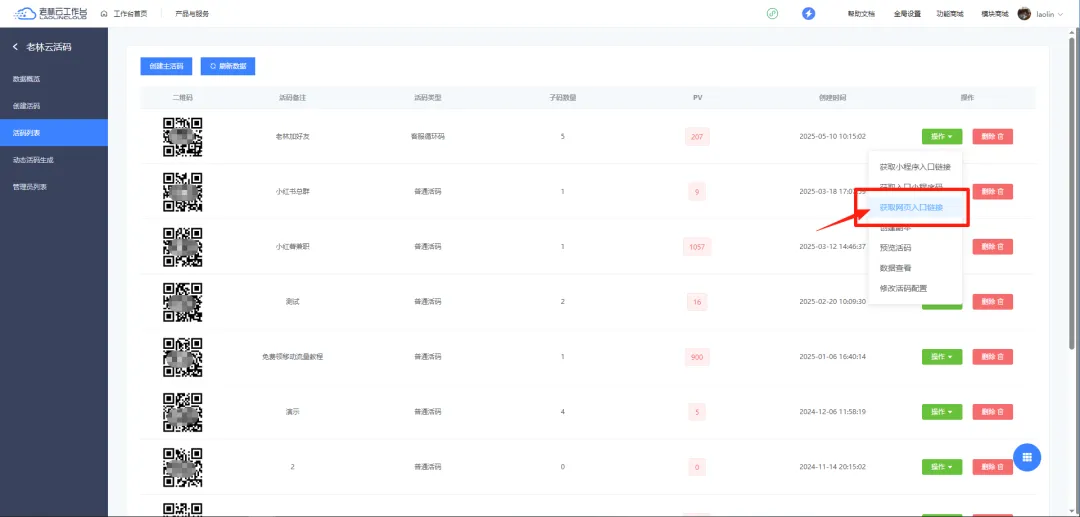Click the QR code thumbnail for 免费领移动流量教程
Image resolution: width=1080 pixels, height=517 pixels.
pos(183,357)
